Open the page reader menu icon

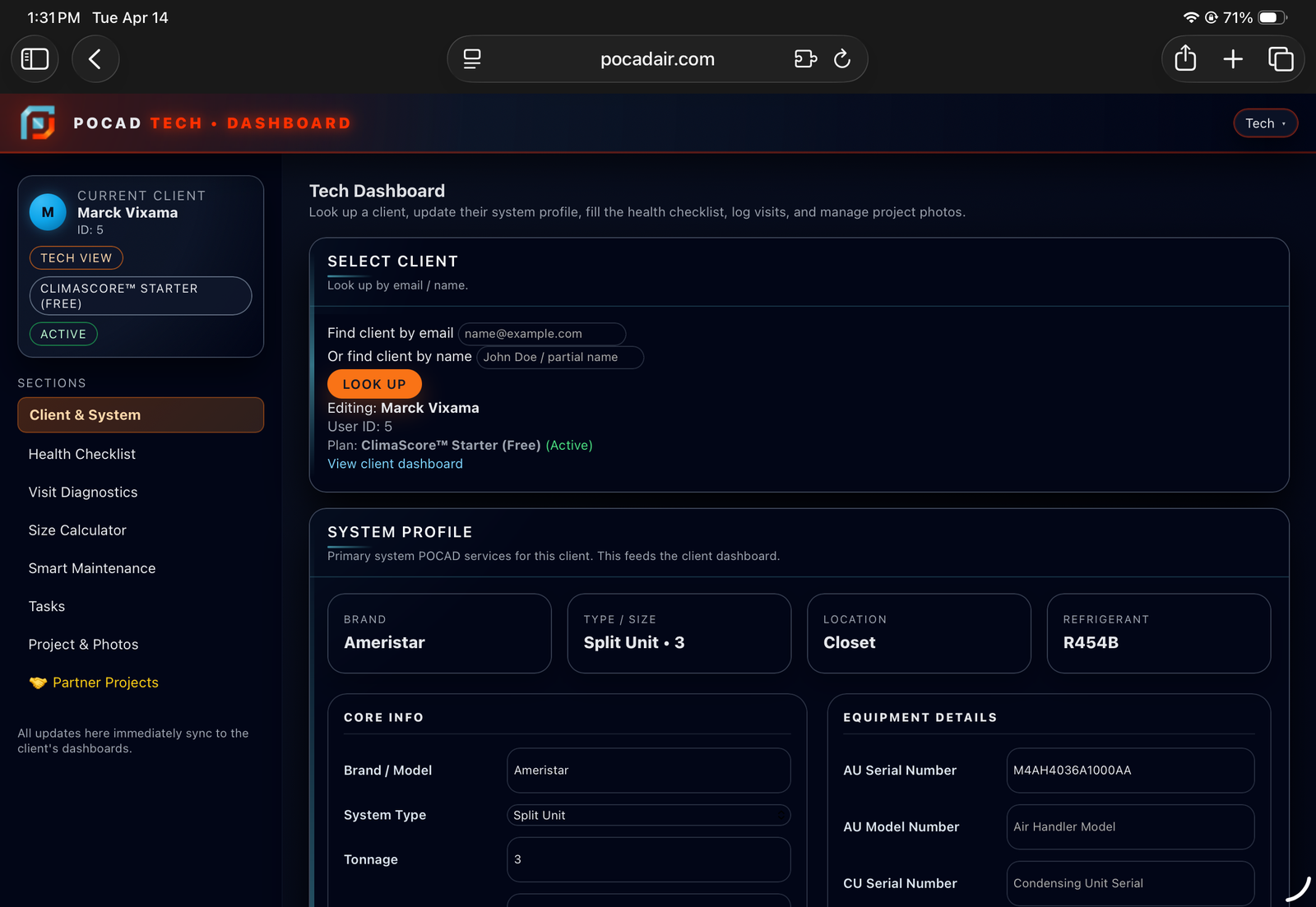472,59
